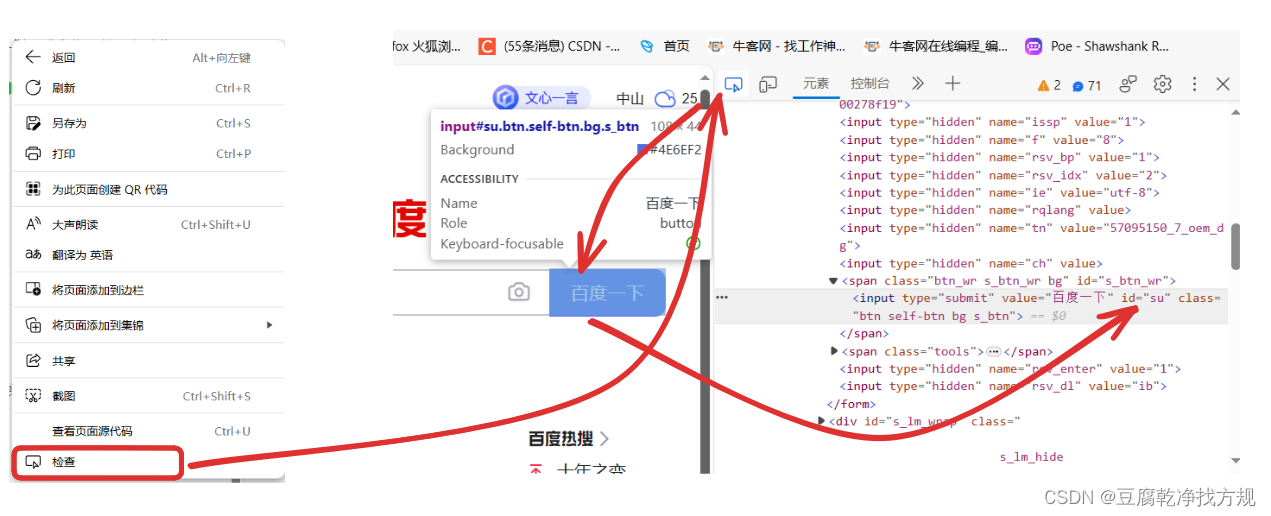Expand the span class tools node

coord(835,351)
